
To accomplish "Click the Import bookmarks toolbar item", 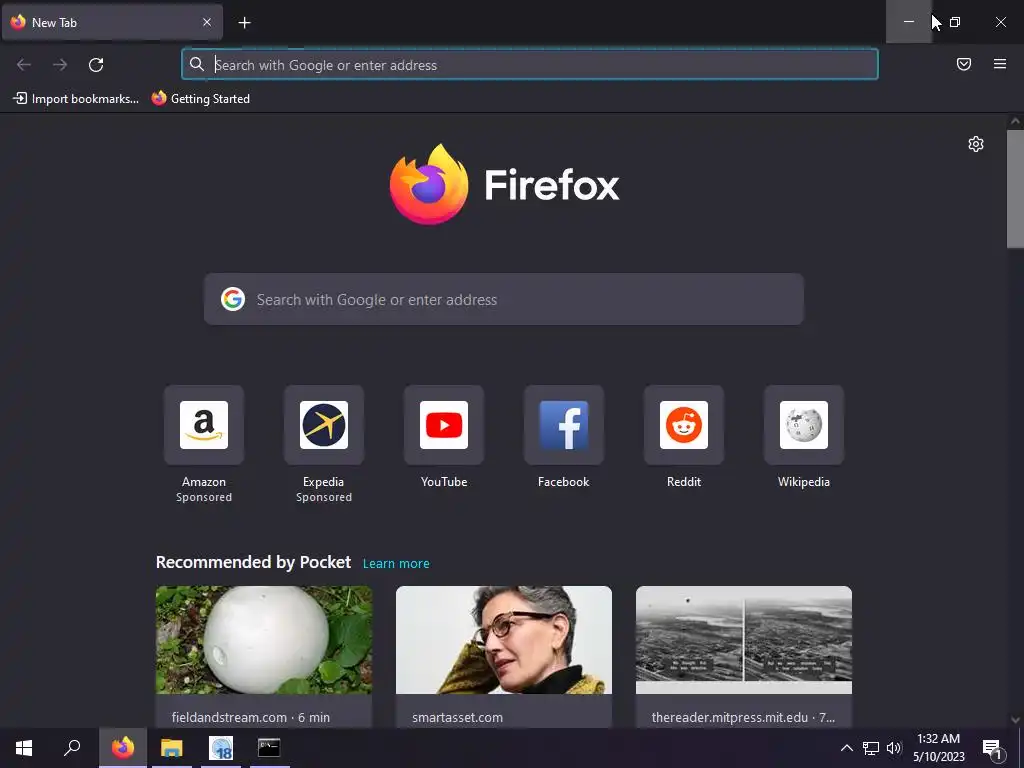I will pos(76,99).
